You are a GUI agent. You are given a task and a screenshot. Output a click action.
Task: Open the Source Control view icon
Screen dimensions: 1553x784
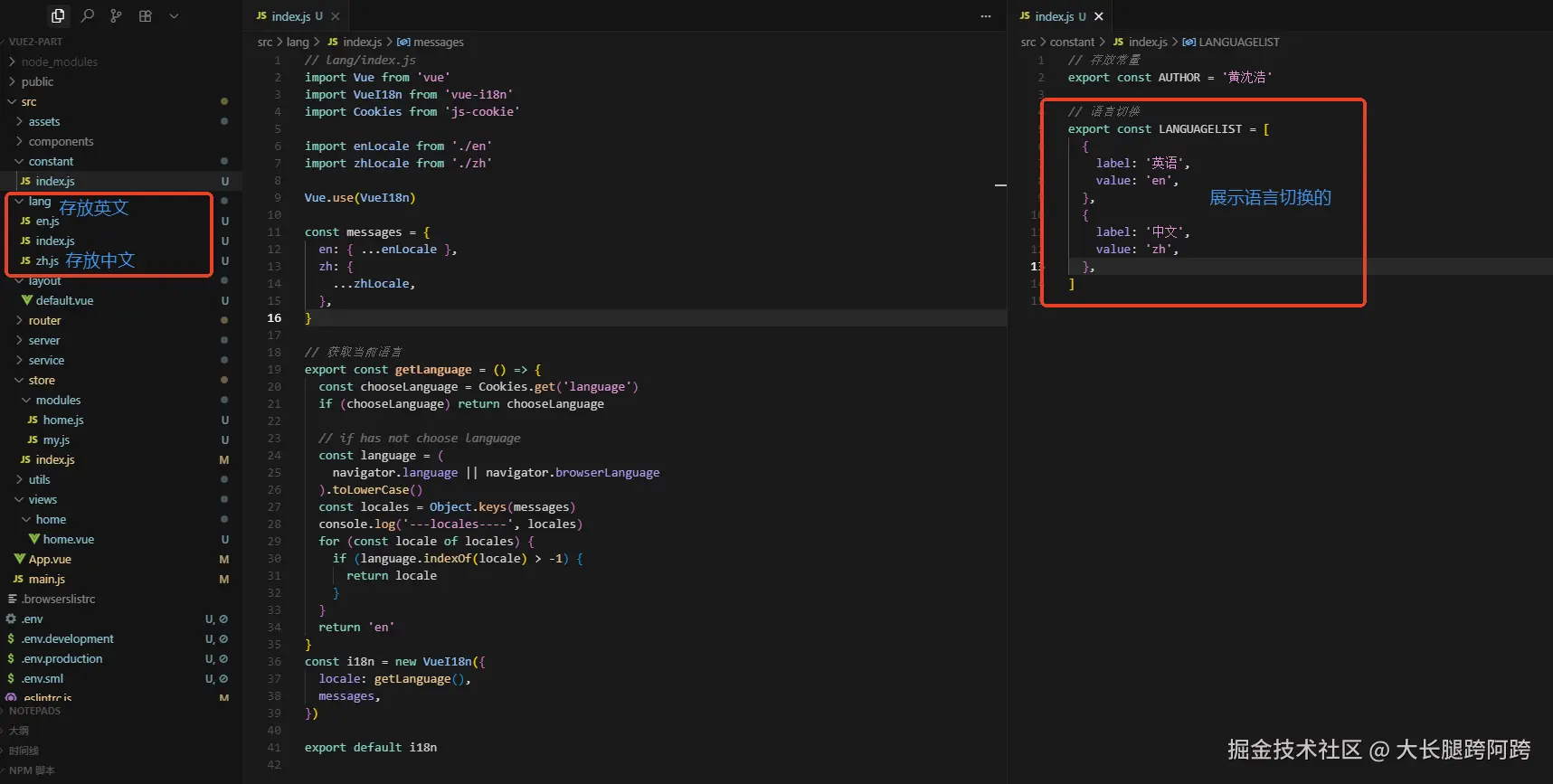pyautogui.click(x=116, y=15)
